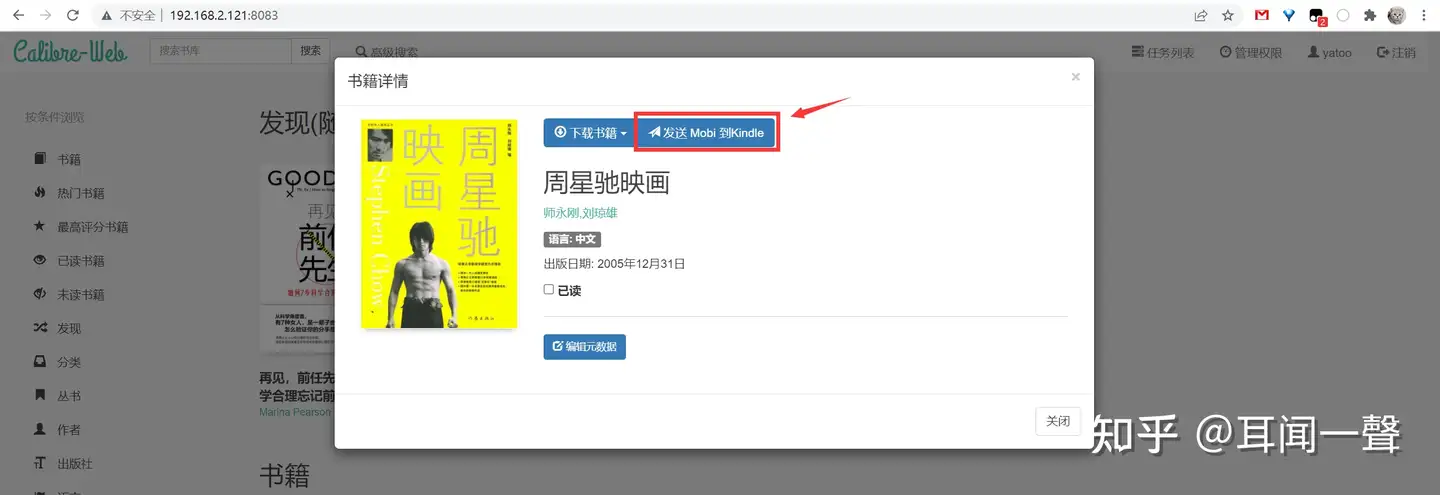Click the Calibre-Web logo

[70, 50]
